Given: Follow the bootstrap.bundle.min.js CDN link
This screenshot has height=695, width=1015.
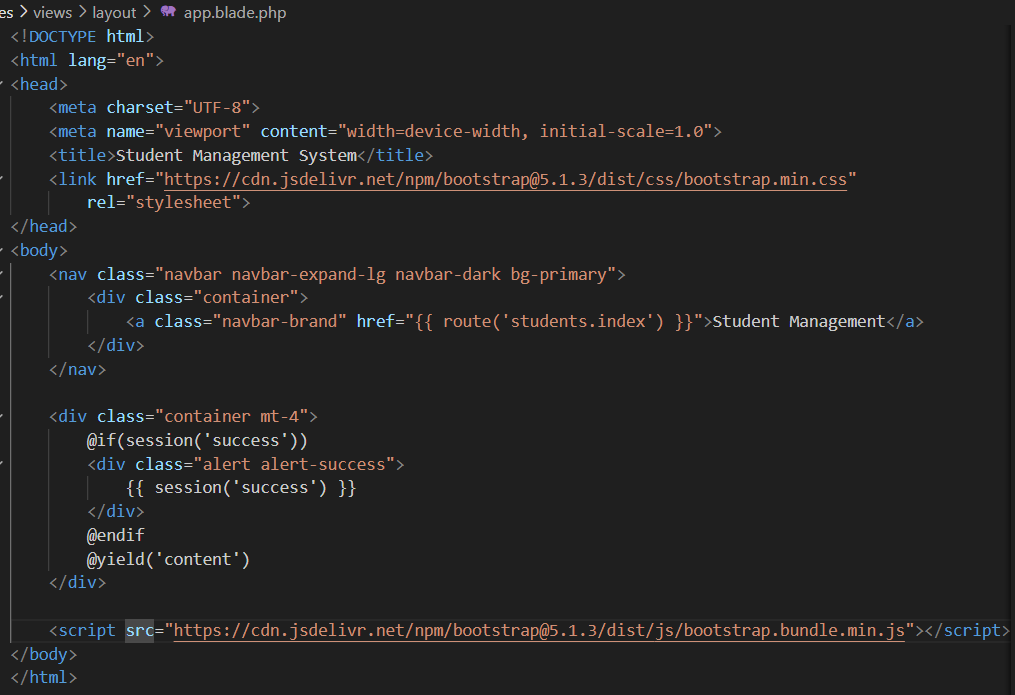Looking at the screenshot, I should (539, 631).
